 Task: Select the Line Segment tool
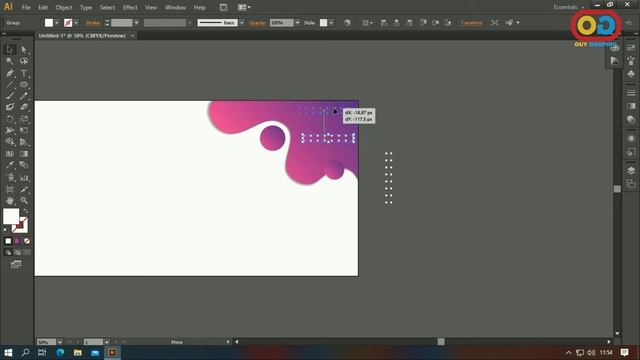(10, 84)
